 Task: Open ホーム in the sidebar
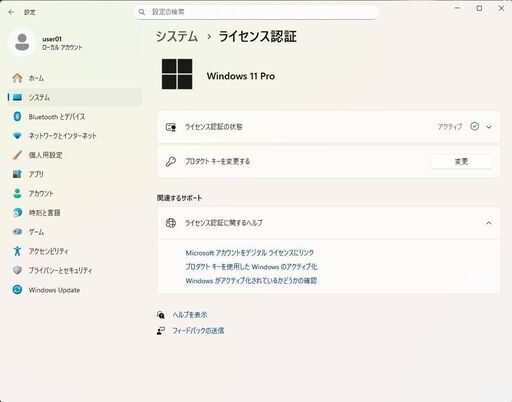click(x=75, y=78)
